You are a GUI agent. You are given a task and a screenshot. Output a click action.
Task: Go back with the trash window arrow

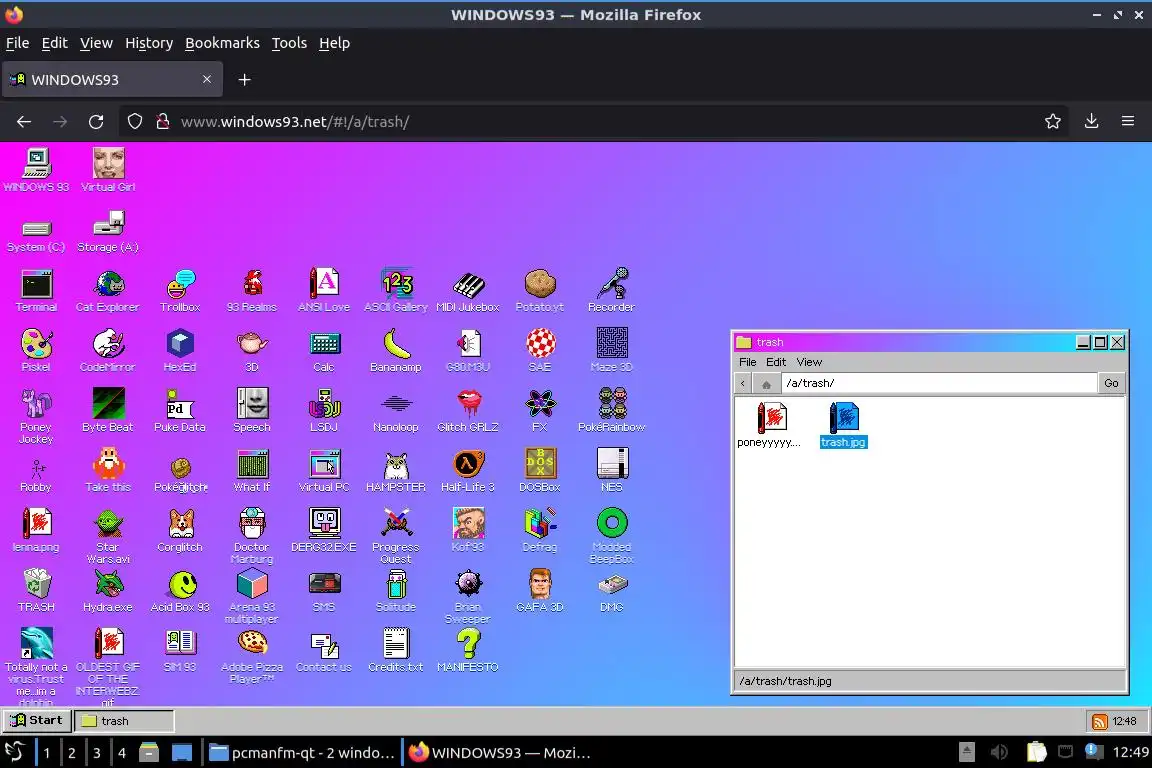(743, 384)
